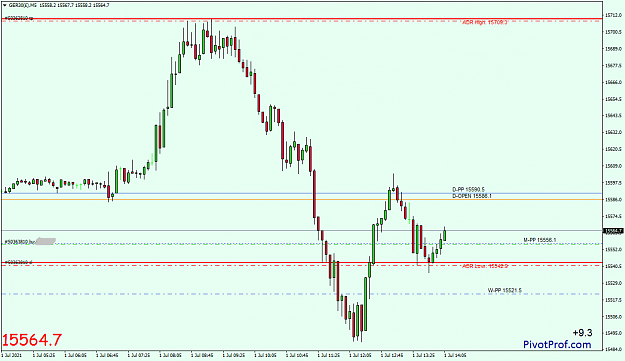Select the #50363800 buy order label
The image size is (625, 361).
(x=20, y=241)
